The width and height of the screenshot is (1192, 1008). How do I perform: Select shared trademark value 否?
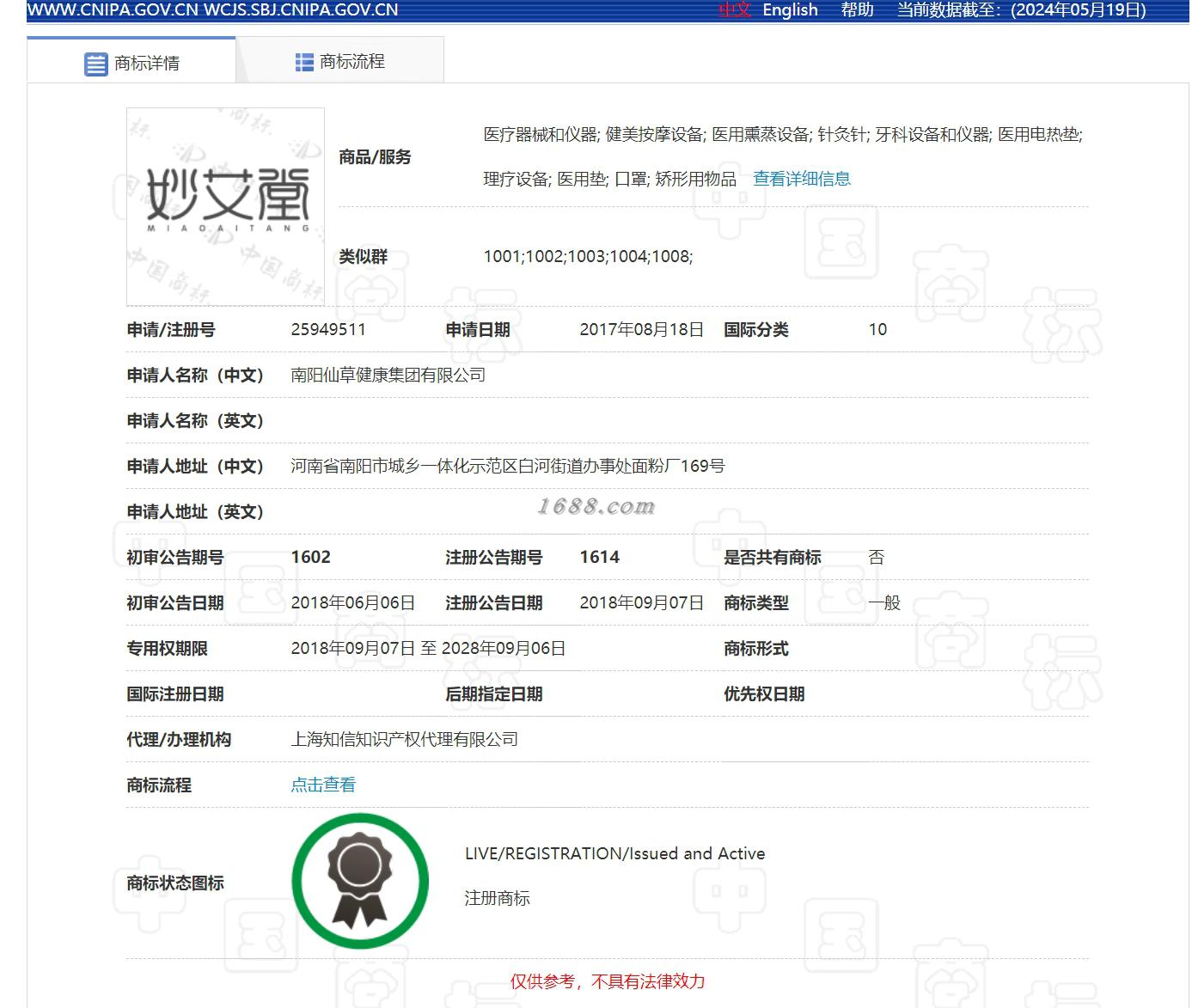pyautogui.click(x=877, y=557)
